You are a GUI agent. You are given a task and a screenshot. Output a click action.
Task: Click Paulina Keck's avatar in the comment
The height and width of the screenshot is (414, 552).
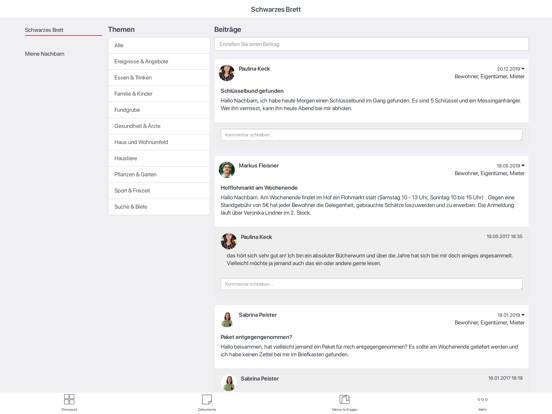pos(228,241)
